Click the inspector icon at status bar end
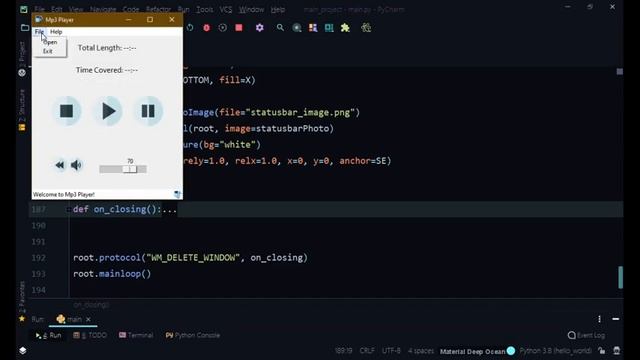The height and width of the screenshot is (360, 640). coord(617,351)
